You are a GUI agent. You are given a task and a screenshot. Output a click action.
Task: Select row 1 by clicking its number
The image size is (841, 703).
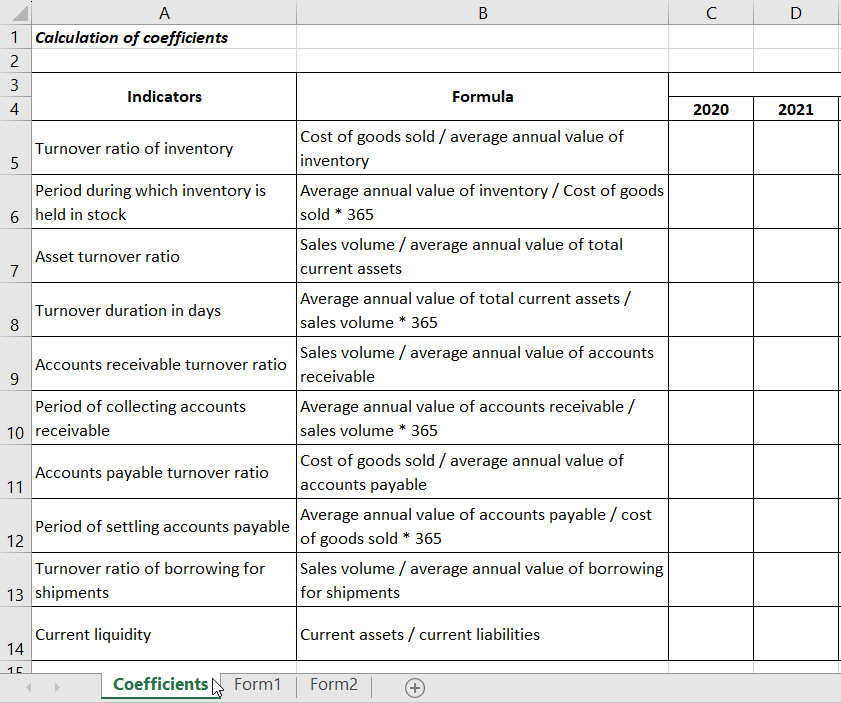click(x=15, y=36)
